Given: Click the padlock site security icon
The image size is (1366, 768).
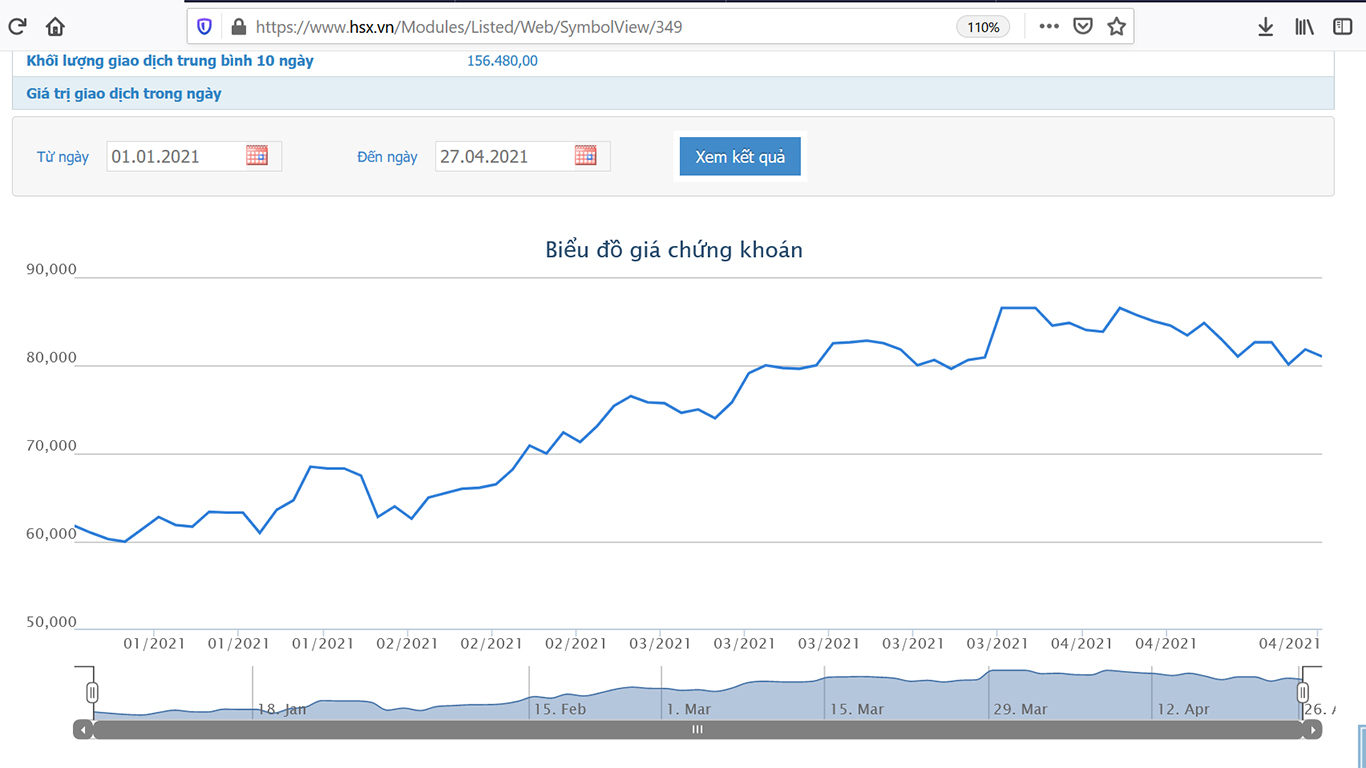Looking at the screenshot, I should pos(238,27).
